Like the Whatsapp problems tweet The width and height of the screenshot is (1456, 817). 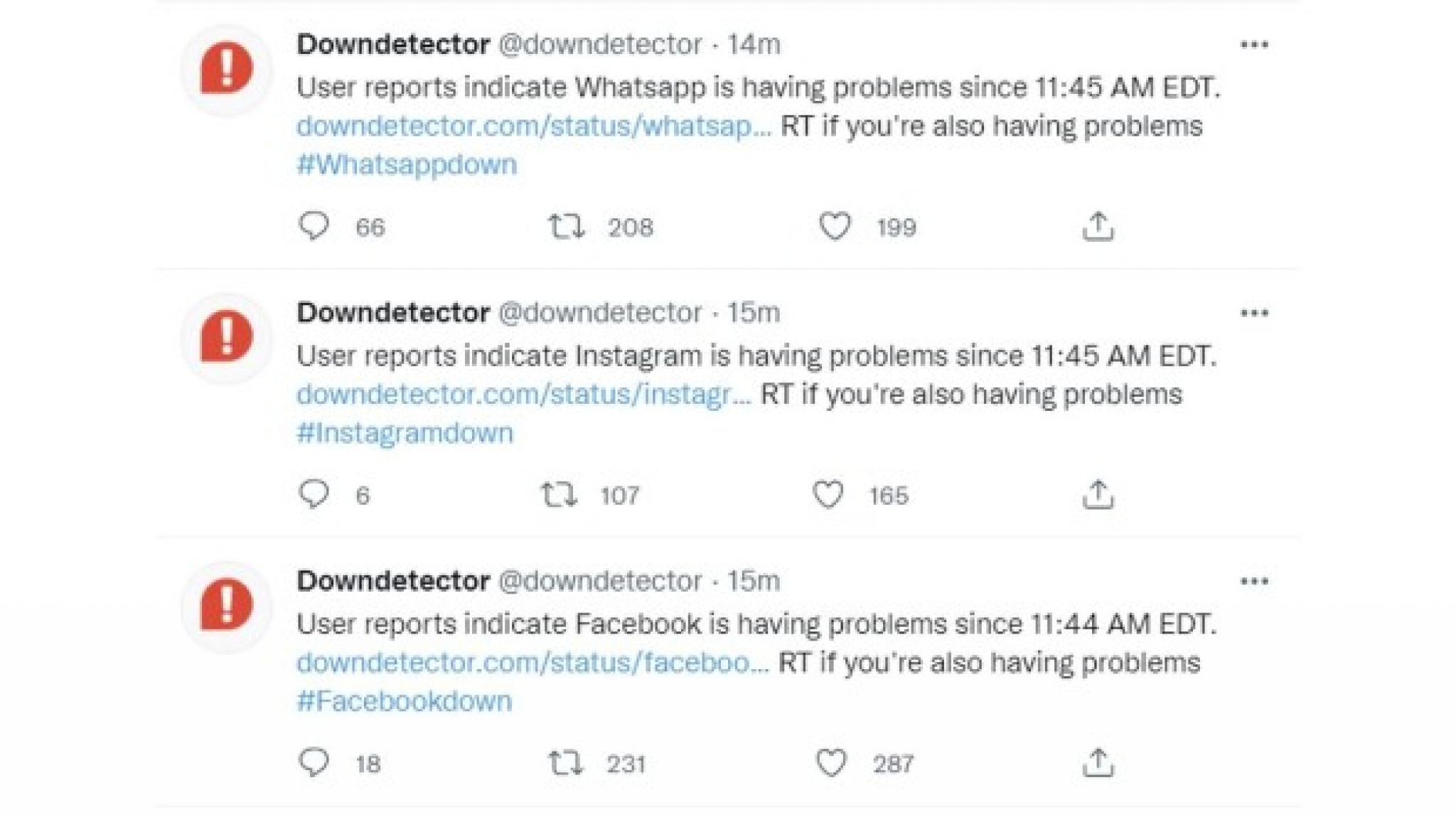[835, 227]
